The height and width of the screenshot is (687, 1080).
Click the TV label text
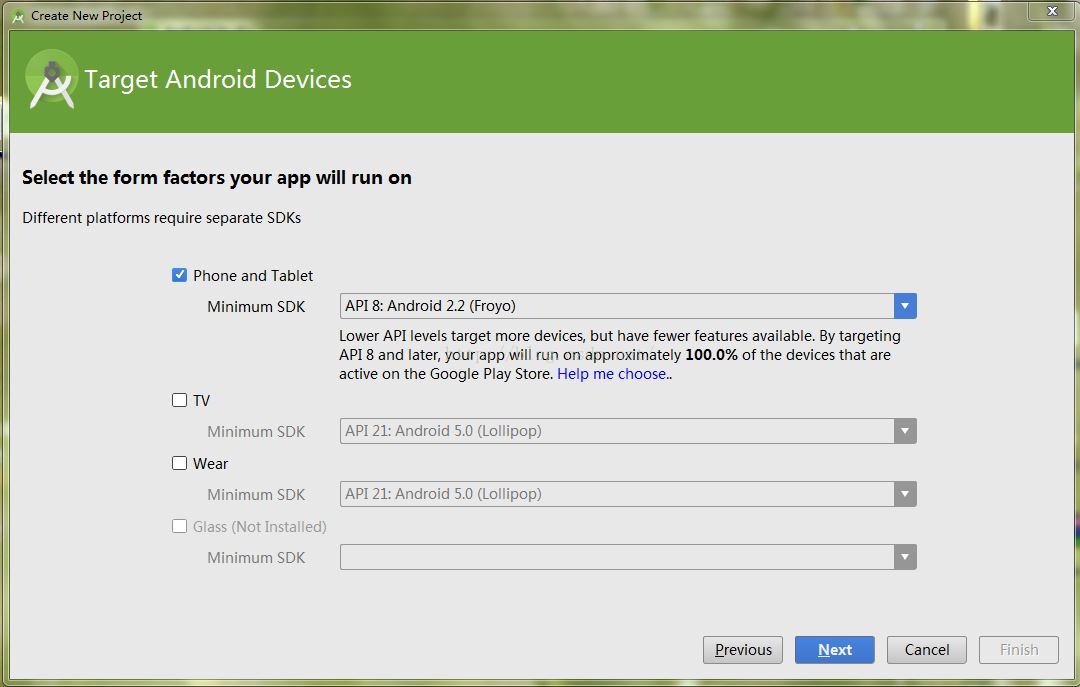point(201,400)
